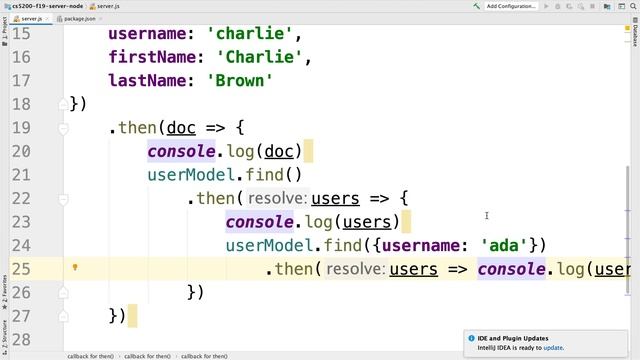Screen dimensions: 640x360
Task: Close the package.json editor tab
Action: click(x=100, y=19)
